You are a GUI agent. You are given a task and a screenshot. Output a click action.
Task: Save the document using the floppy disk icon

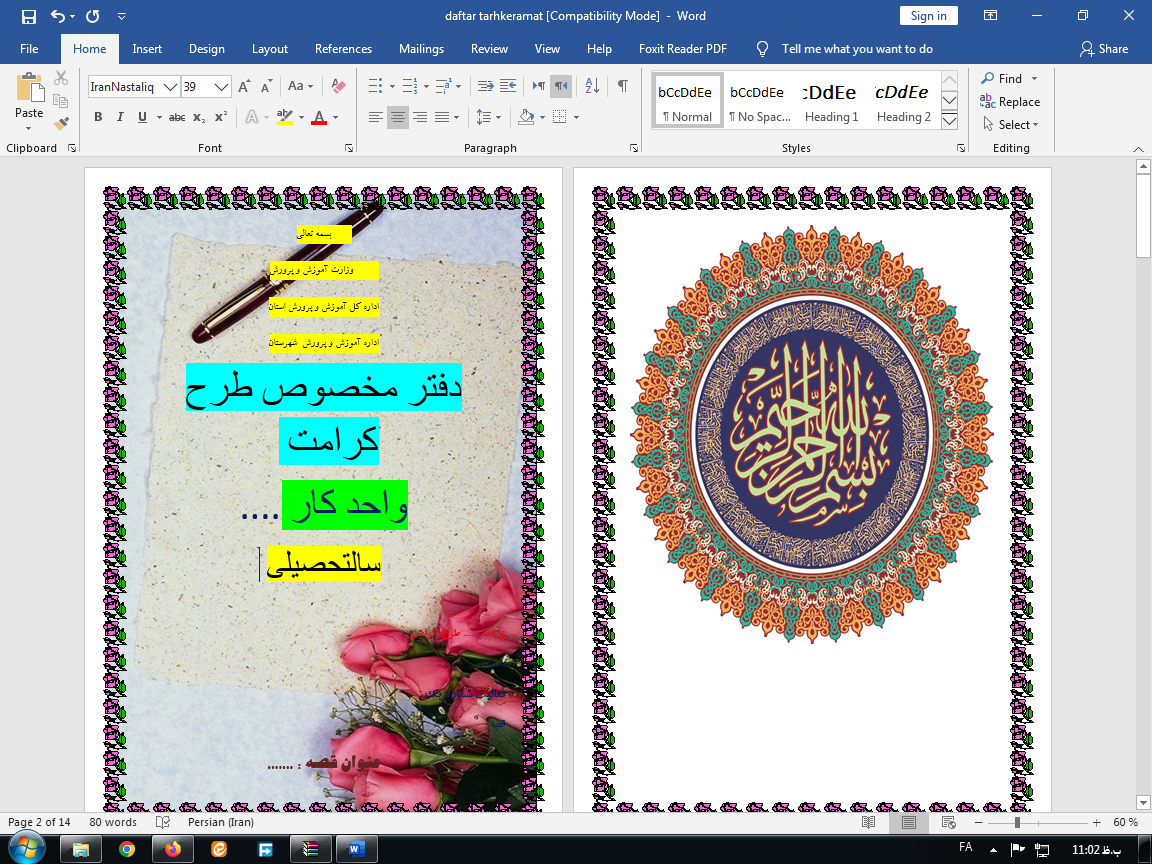[x=29, y=16]
